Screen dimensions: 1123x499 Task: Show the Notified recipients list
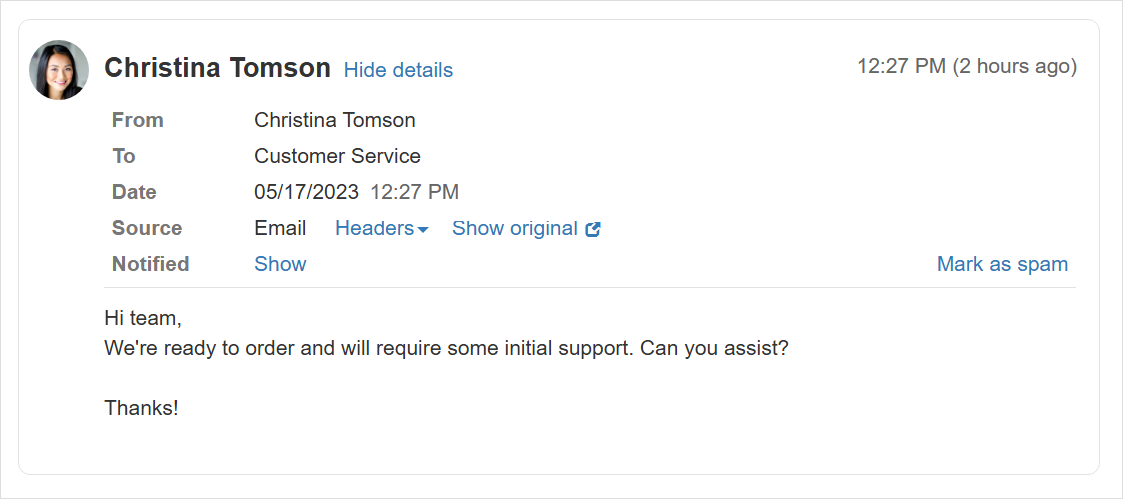pyautogui.click(x=280, y=264)
